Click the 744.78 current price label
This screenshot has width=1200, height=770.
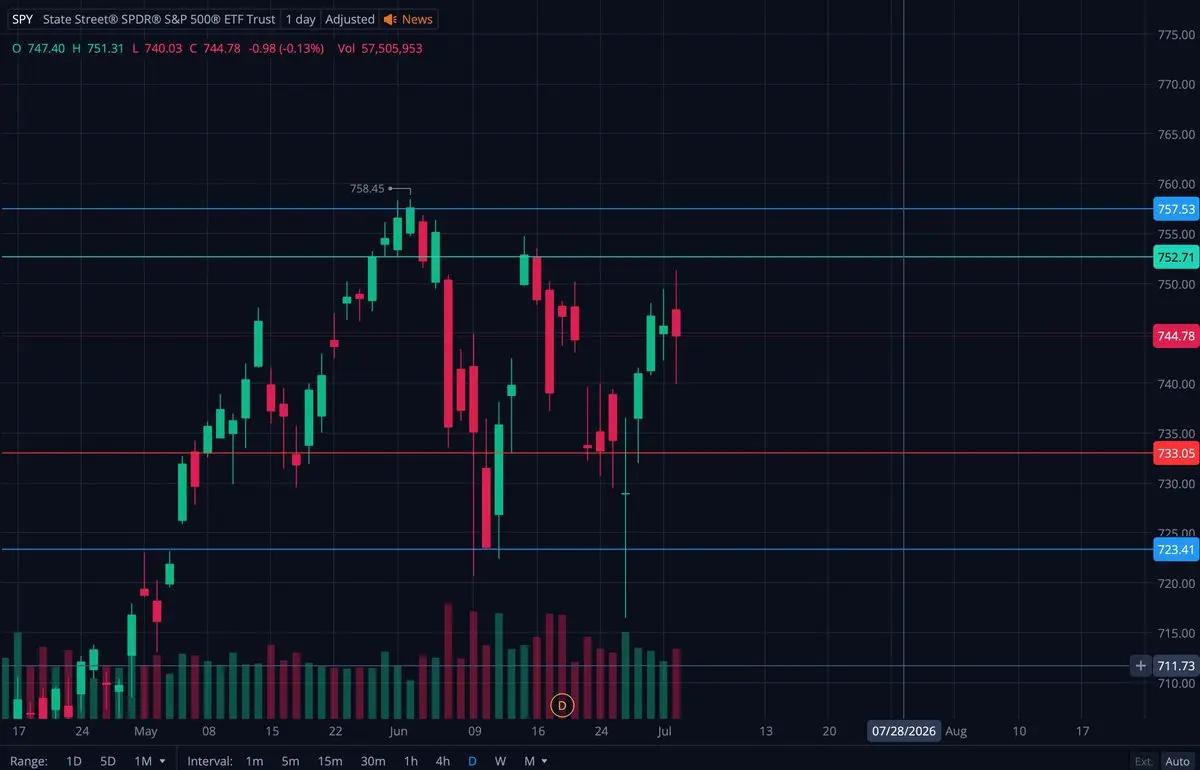[x=1176, y=336]
